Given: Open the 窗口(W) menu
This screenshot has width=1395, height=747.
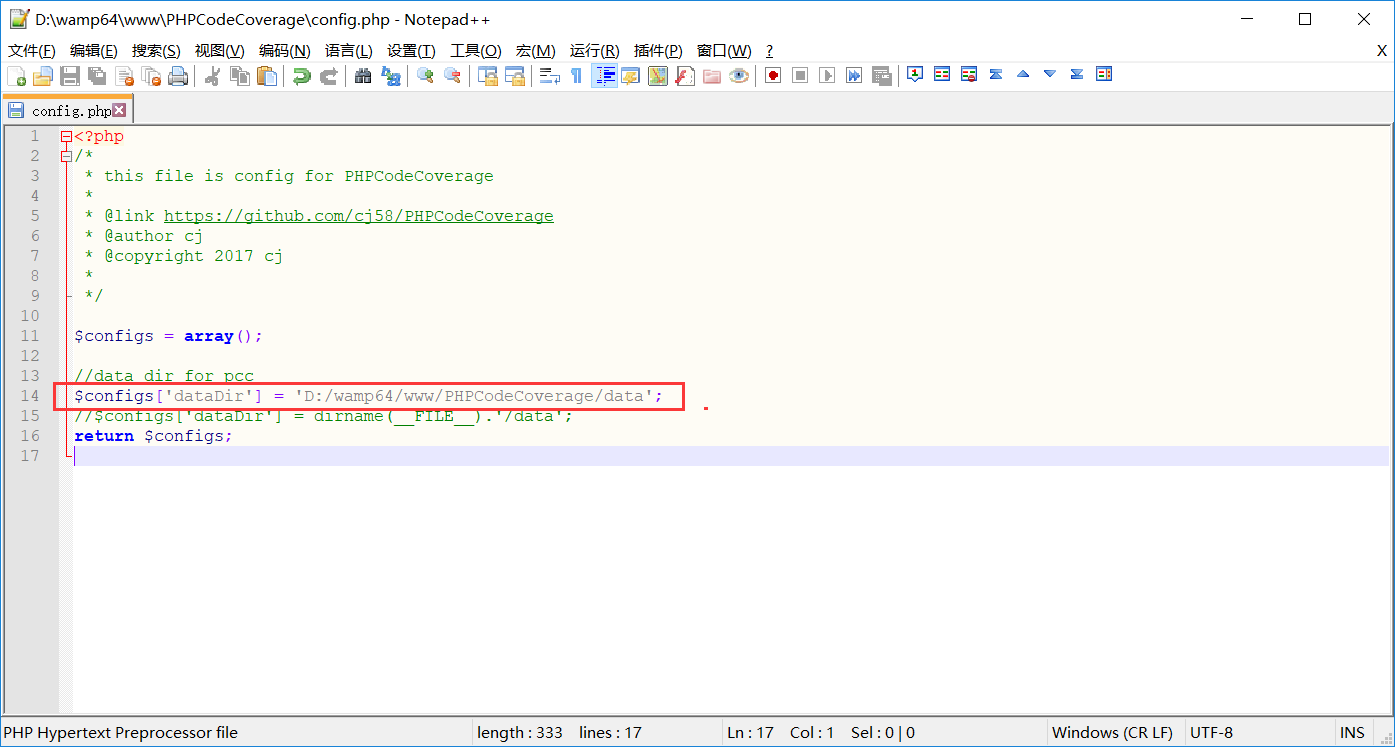Looking at the screenshot, I should click(x=724, y=51).
